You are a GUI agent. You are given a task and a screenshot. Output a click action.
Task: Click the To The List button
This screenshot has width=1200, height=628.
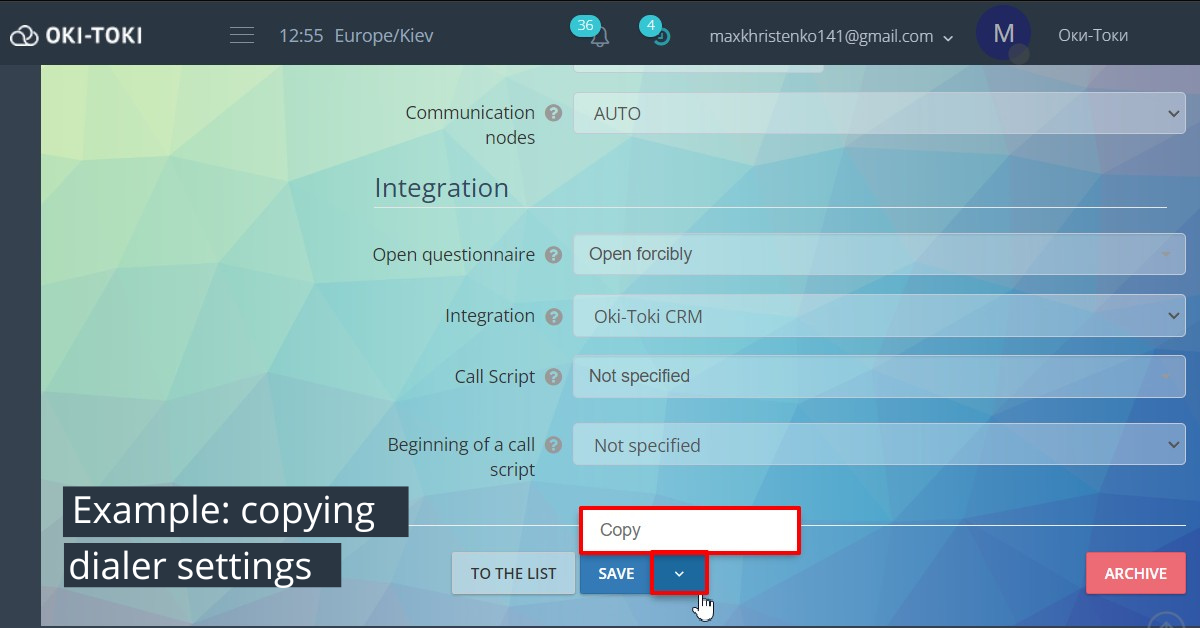pos(513,573)
